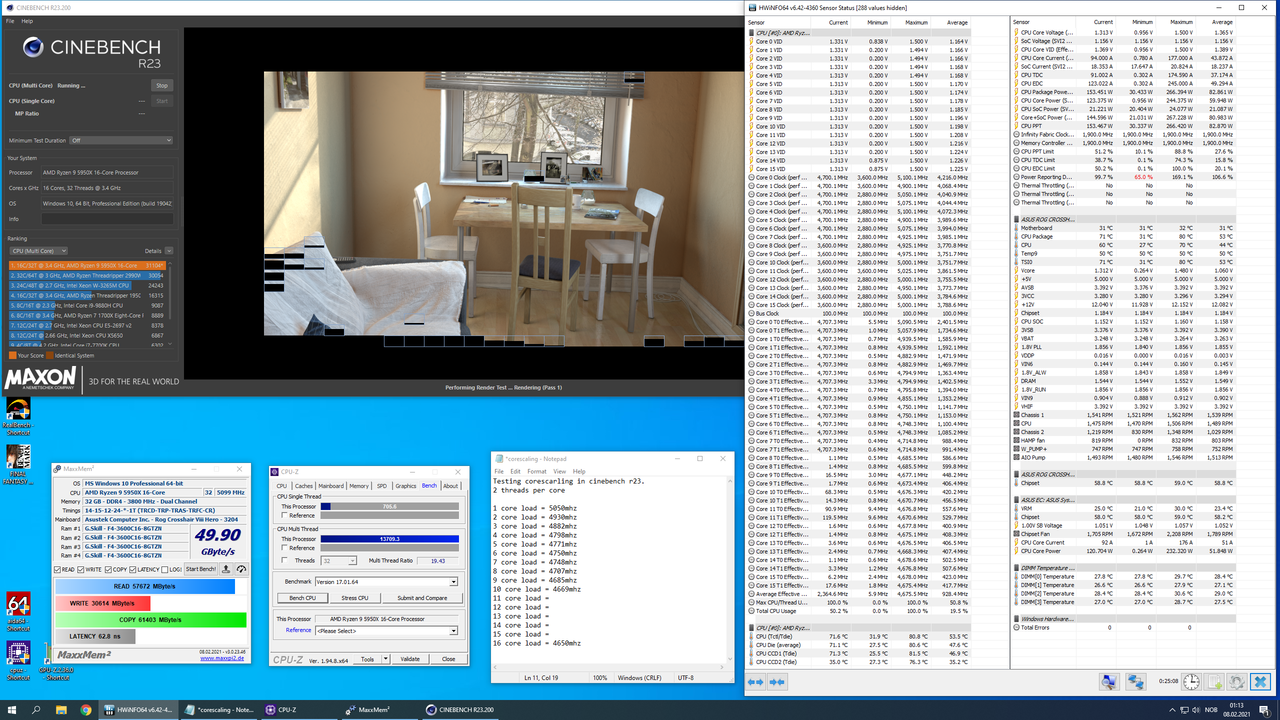This screenshot has width=1280, height=720.
Task: Show hidden system tray icons
Action: tap(1172, 710)
